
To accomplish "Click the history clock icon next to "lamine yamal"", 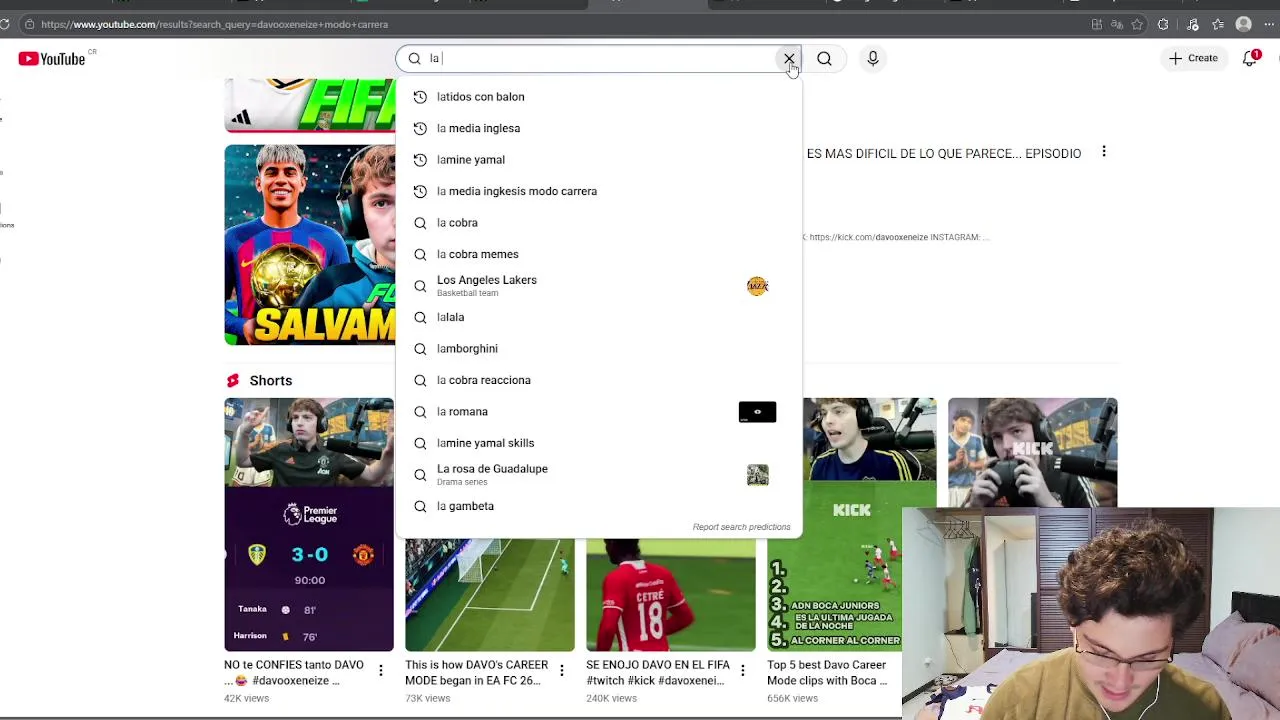I will pos(420,160).
